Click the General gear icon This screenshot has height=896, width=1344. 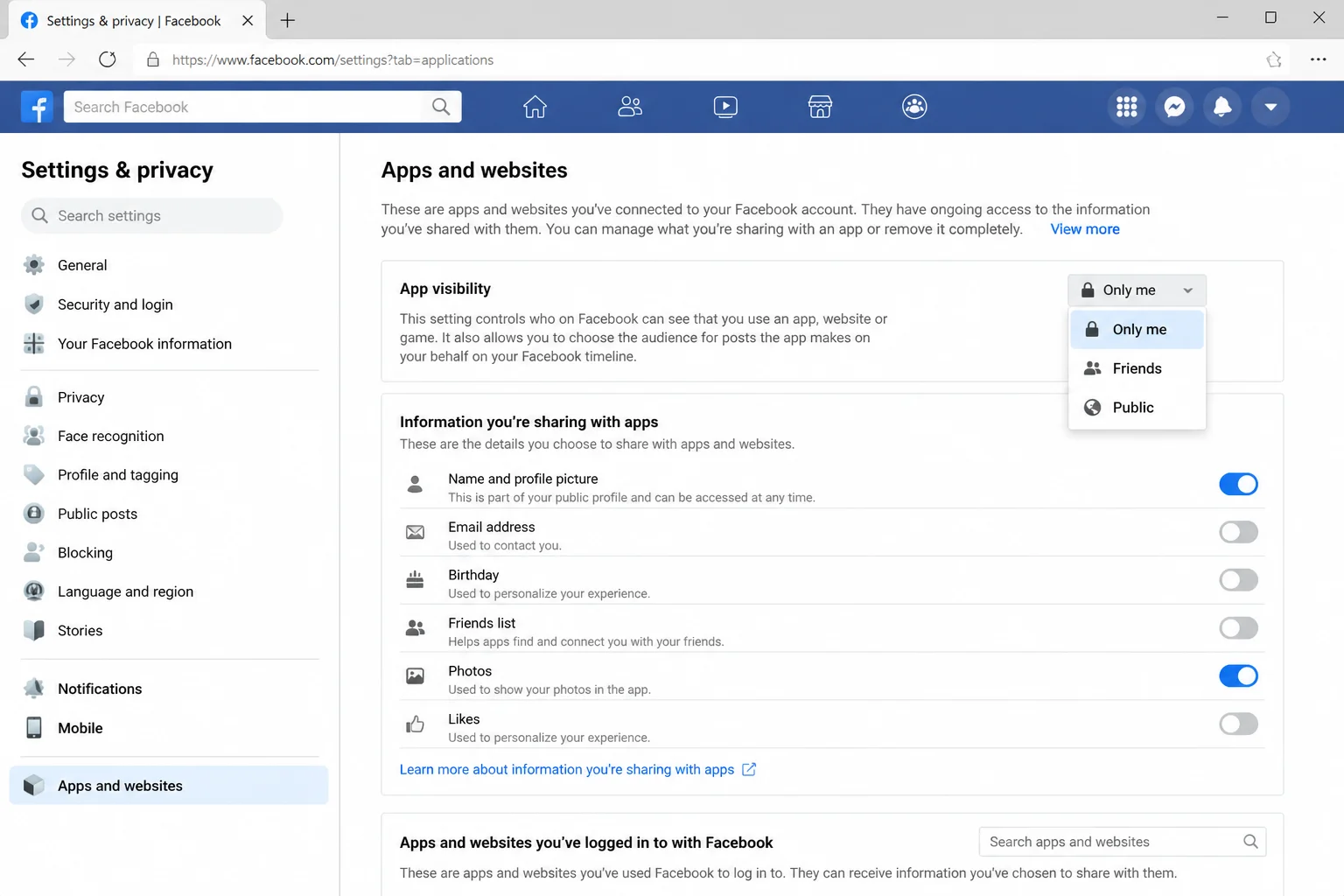pyautogui.click(x=34, y=265)
